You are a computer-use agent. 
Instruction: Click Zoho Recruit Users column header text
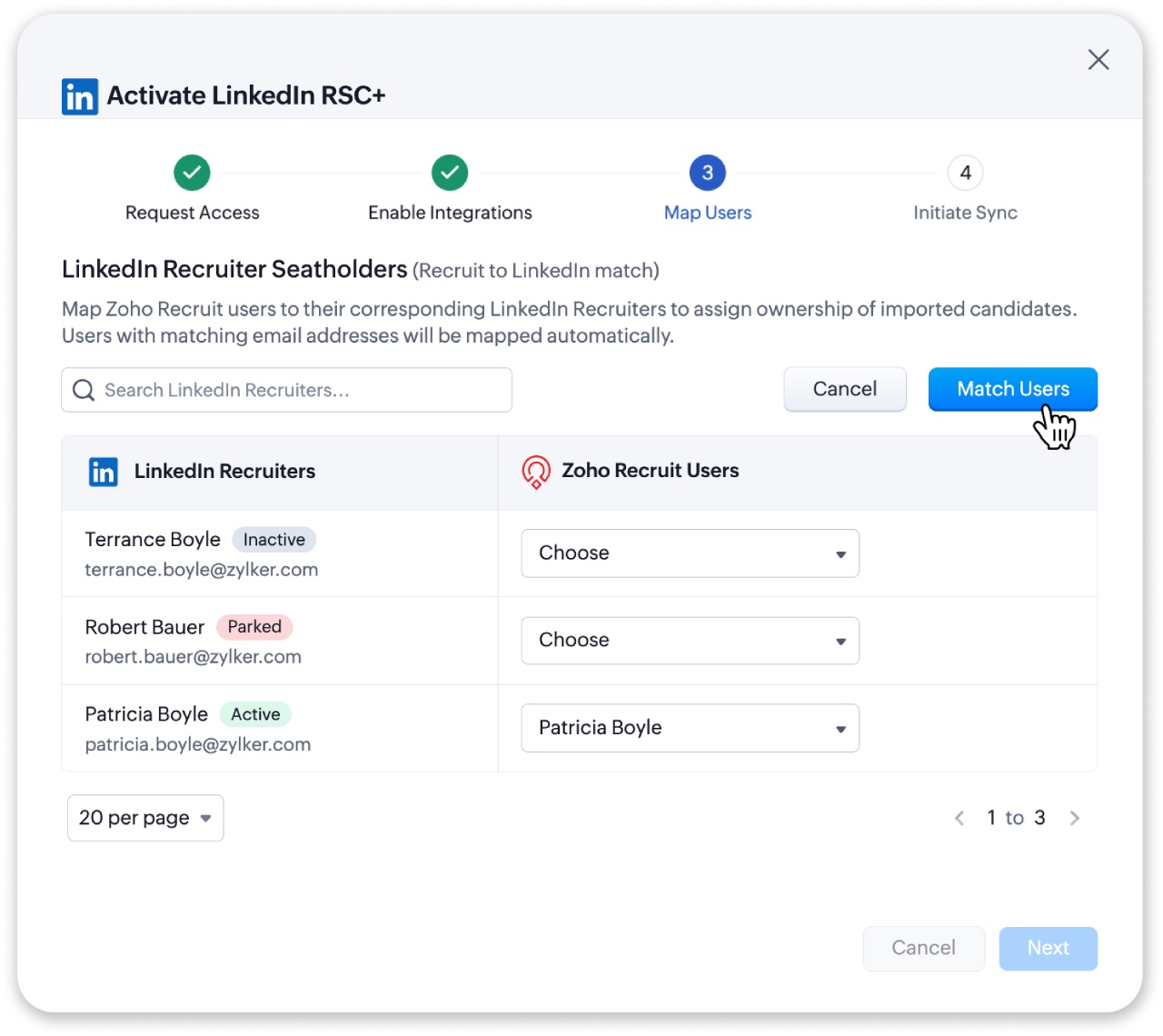pyautogui.click(x=651, y=471)
